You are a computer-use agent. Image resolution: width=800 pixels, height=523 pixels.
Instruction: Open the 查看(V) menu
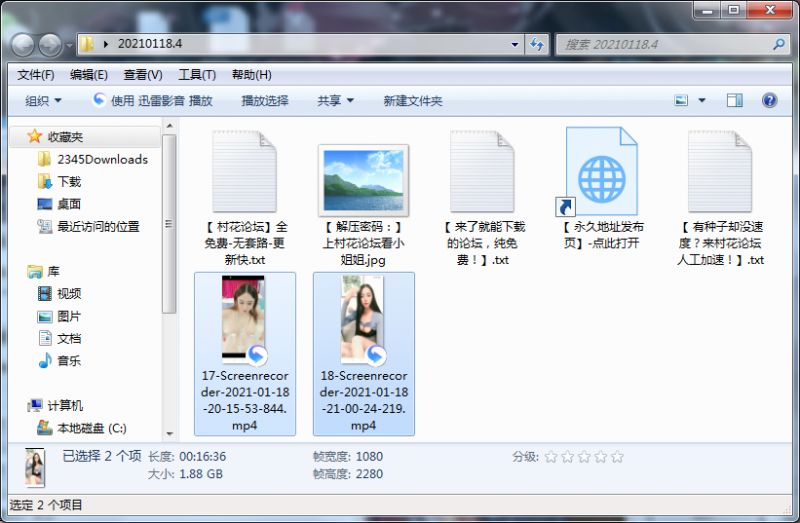(x=142, y=75)
